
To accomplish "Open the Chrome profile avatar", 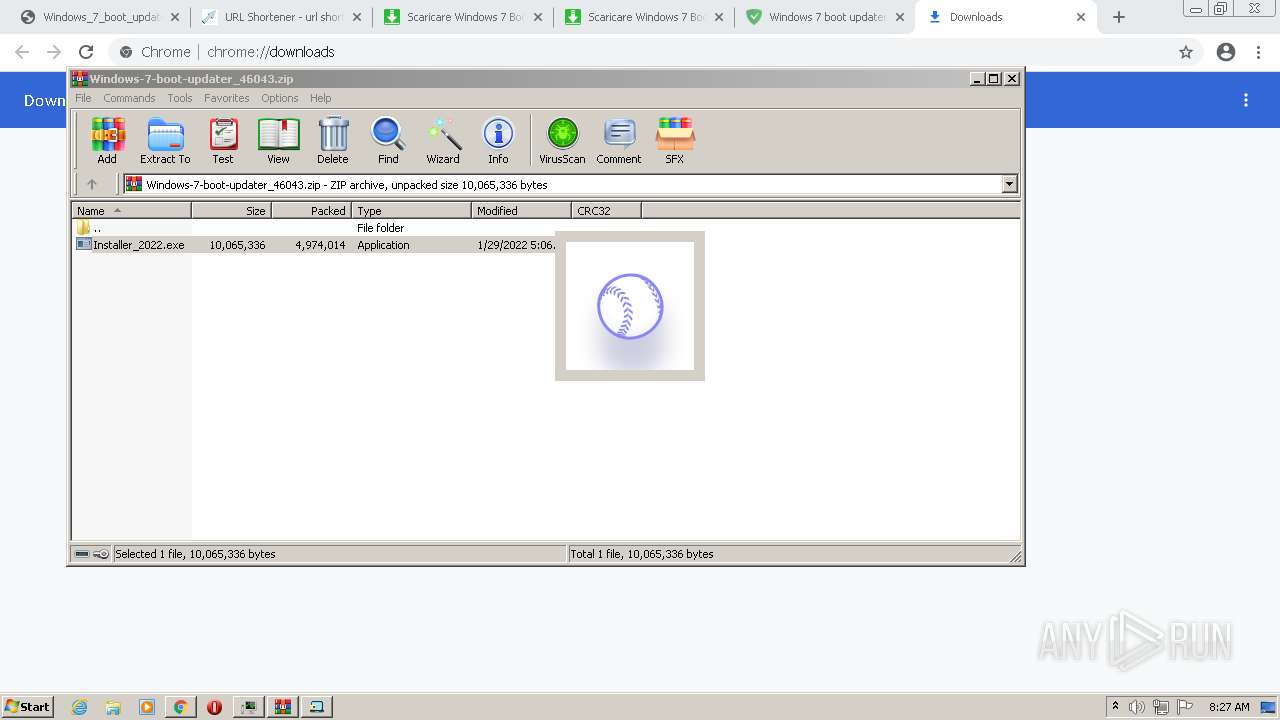I will 1226,52.
